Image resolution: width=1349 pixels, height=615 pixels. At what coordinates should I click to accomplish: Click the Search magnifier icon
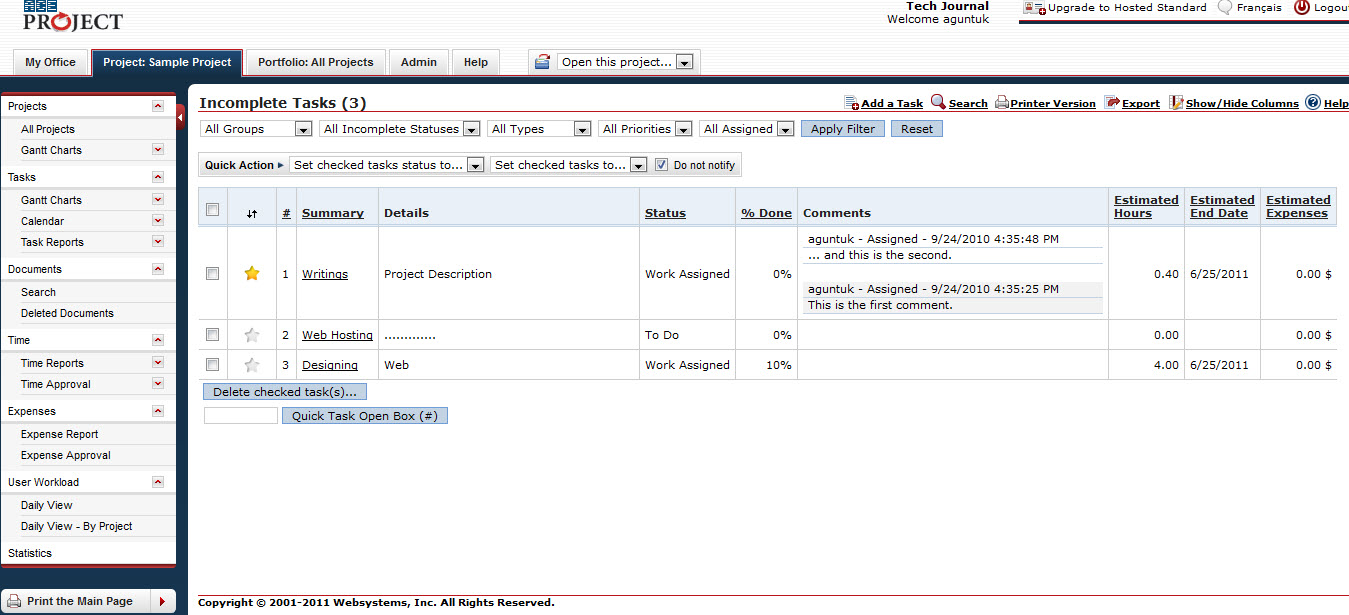click(938, 102)
